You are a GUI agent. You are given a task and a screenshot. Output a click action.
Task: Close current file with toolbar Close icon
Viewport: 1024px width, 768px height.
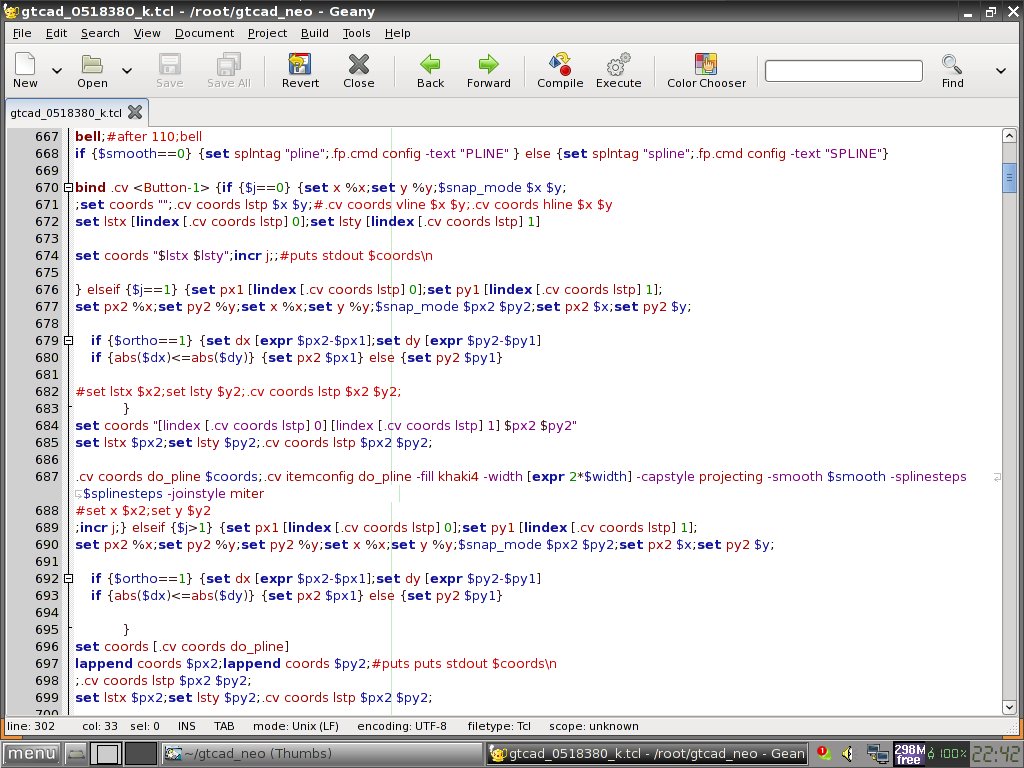[359, 70]
